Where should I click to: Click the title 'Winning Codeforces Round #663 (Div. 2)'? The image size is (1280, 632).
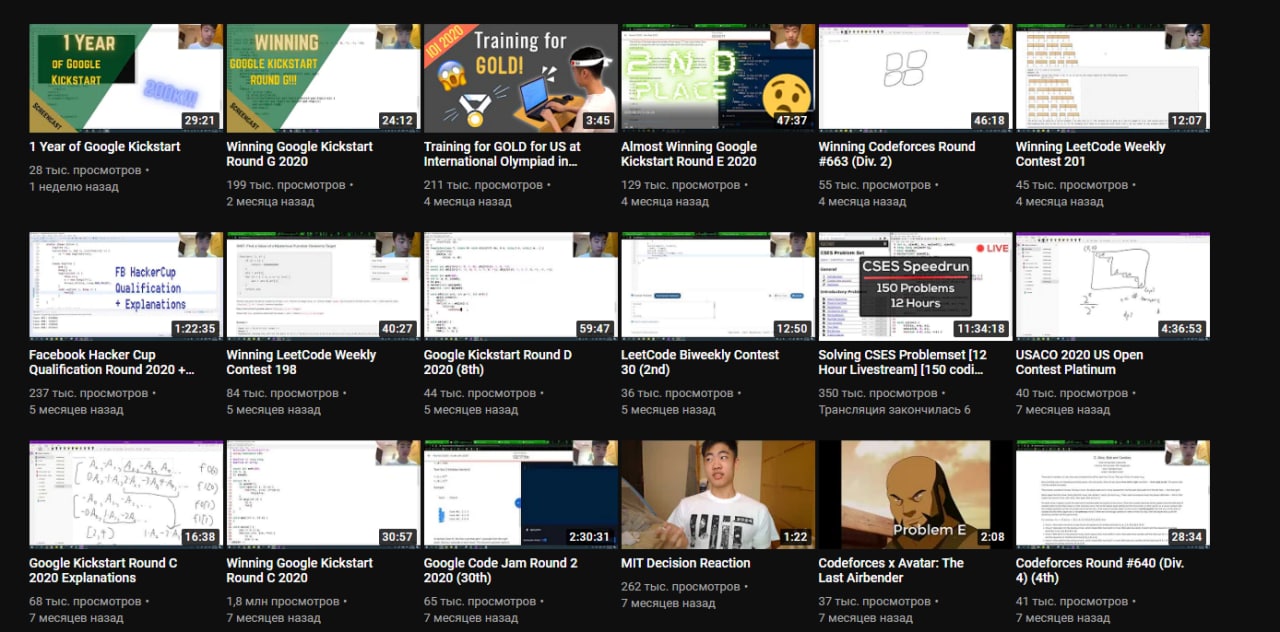[x=897, y=154]
